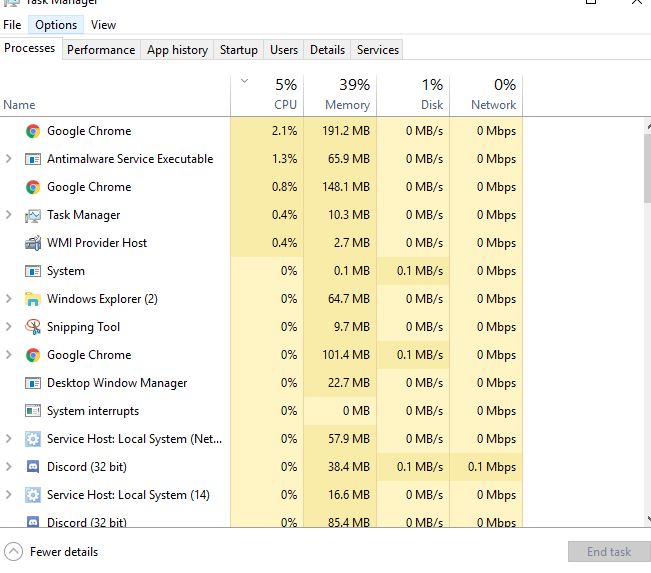Sort by the Network column header
The height and width of the screenshot is (573, 651).
pyautogui.click(x=486, y=95)
